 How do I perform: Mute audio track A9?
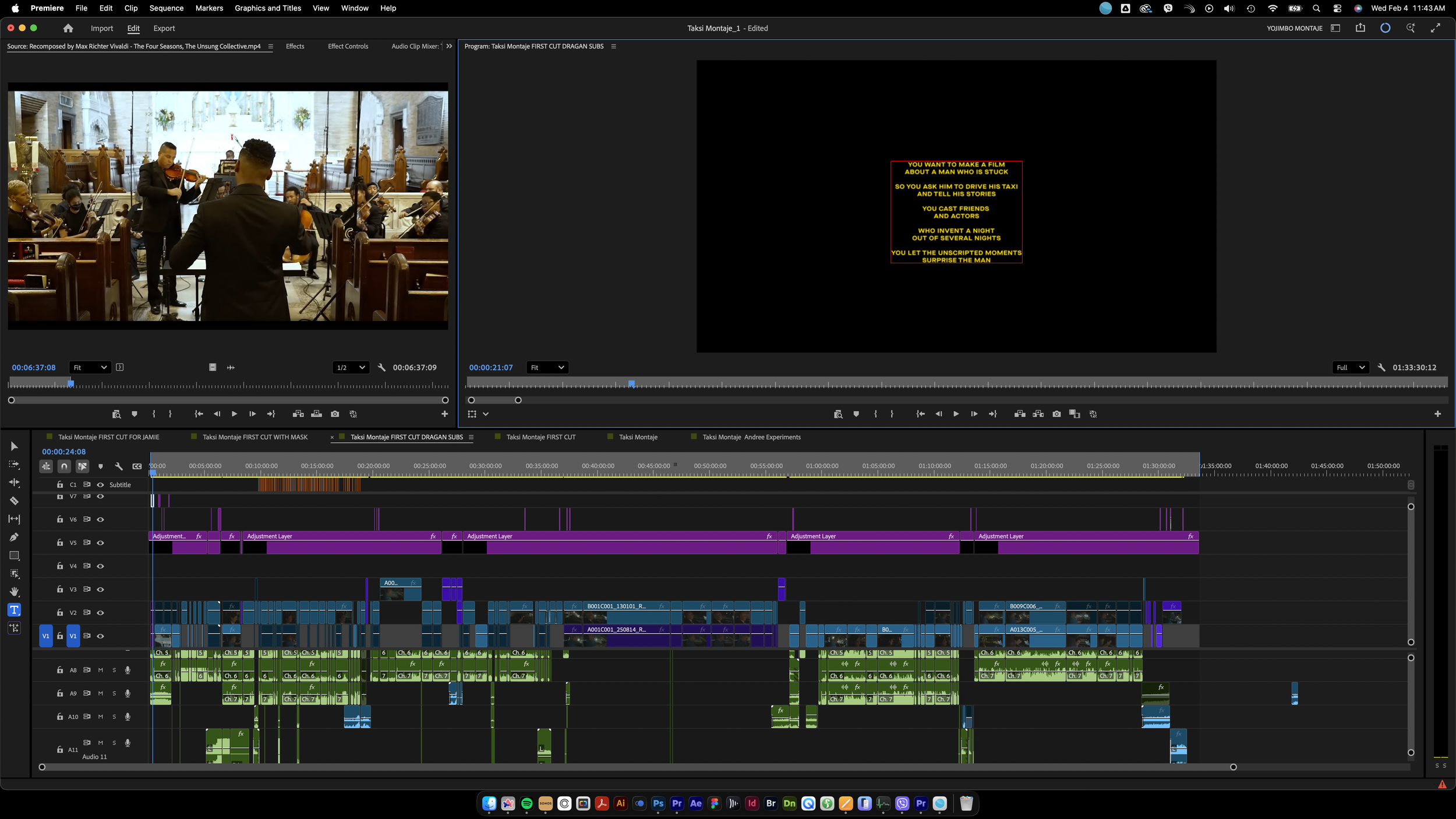(x=100, y=693)
